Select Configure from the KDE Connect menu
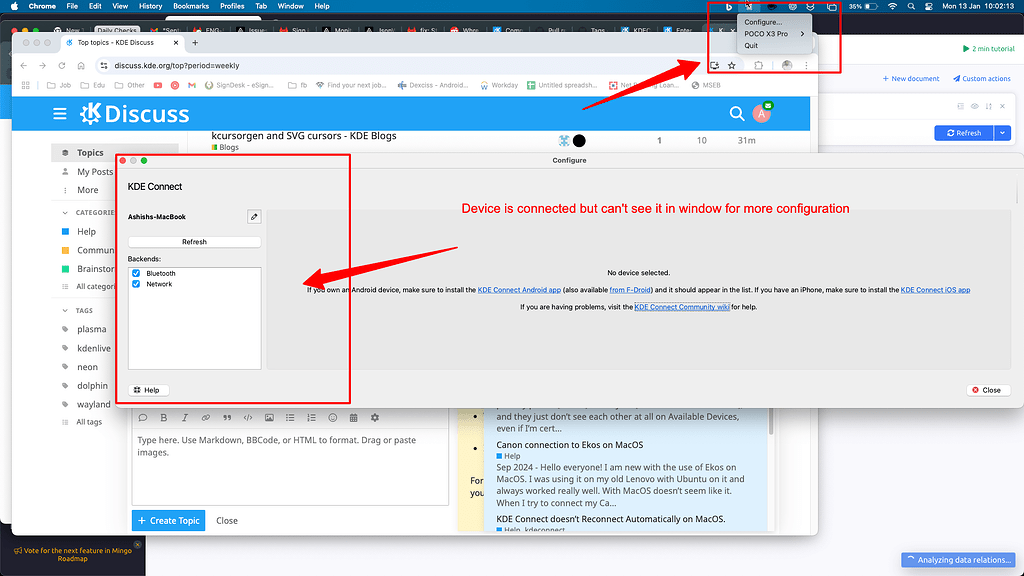 click(763, 21)
